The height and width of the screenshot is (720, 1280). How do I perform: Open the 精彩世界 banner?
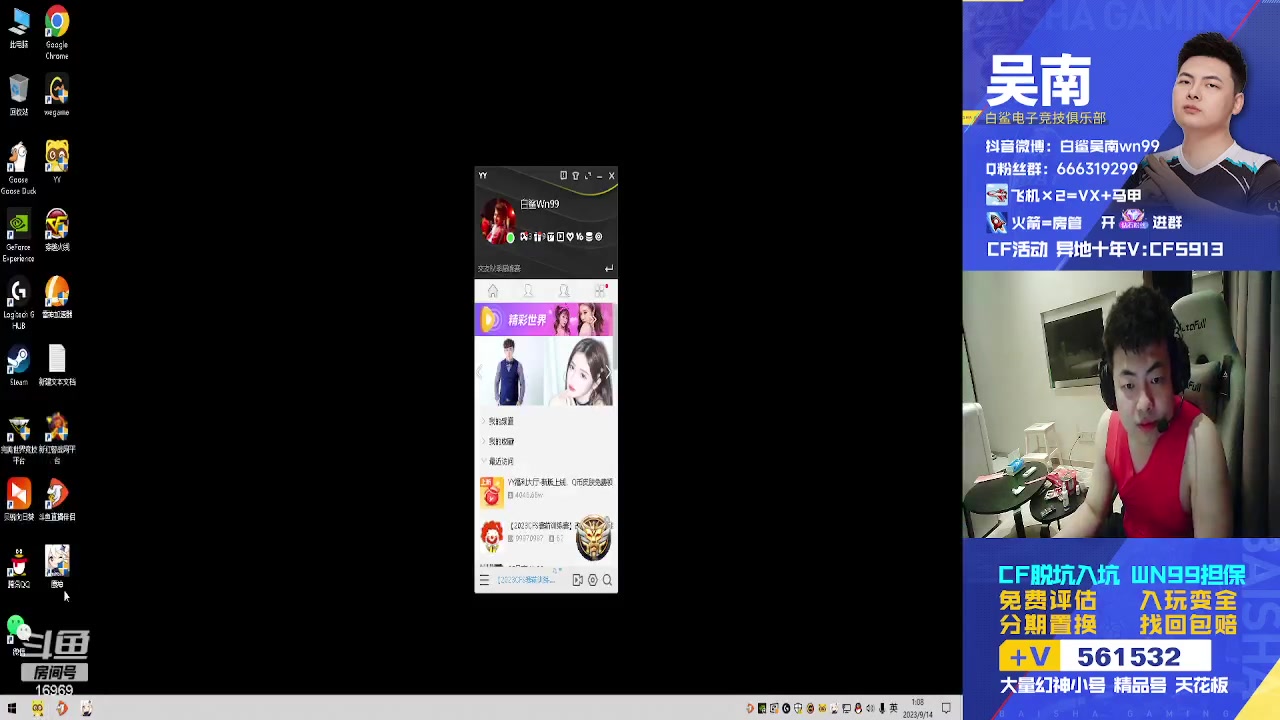tap(546, 320)
